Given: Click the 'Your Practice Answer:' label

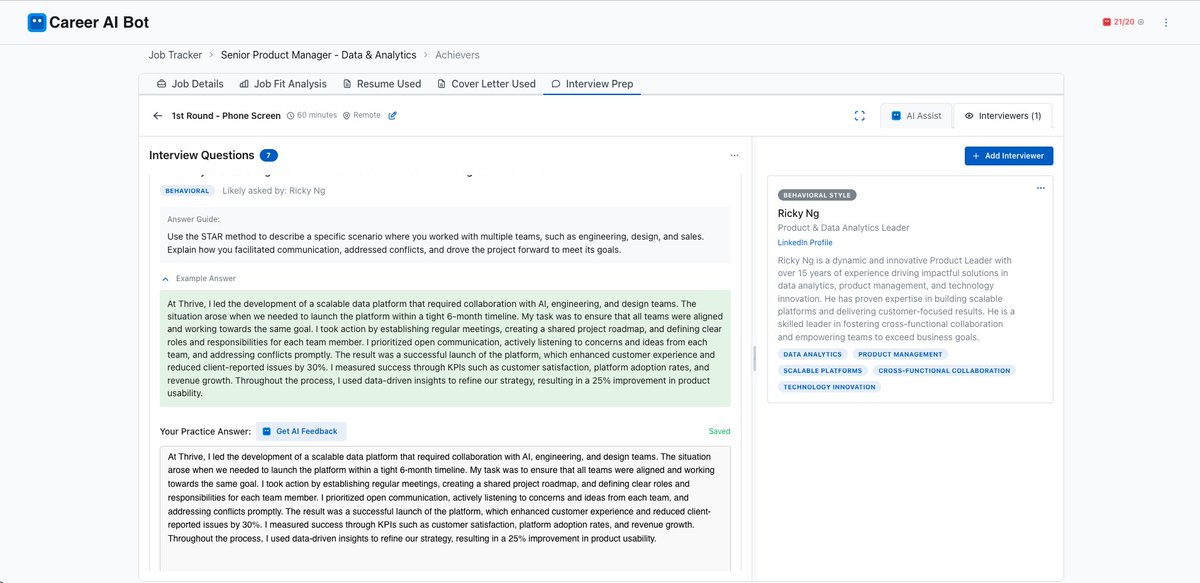Looking at the screenshot, I should (x=205, y=432).
